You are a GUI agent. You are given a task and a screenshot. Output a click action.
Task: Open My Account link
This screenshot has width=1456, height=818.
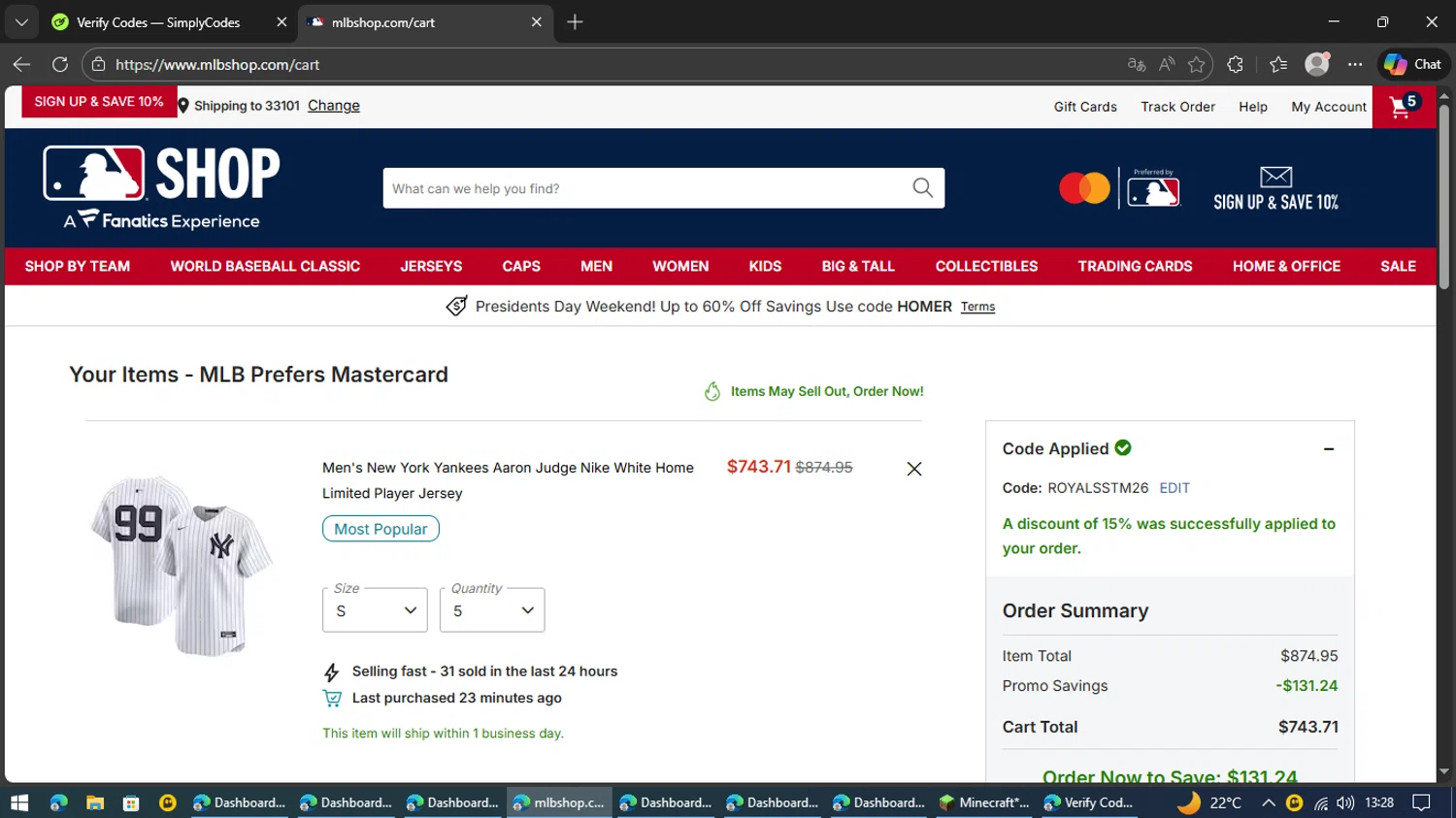click(1329, 107)
